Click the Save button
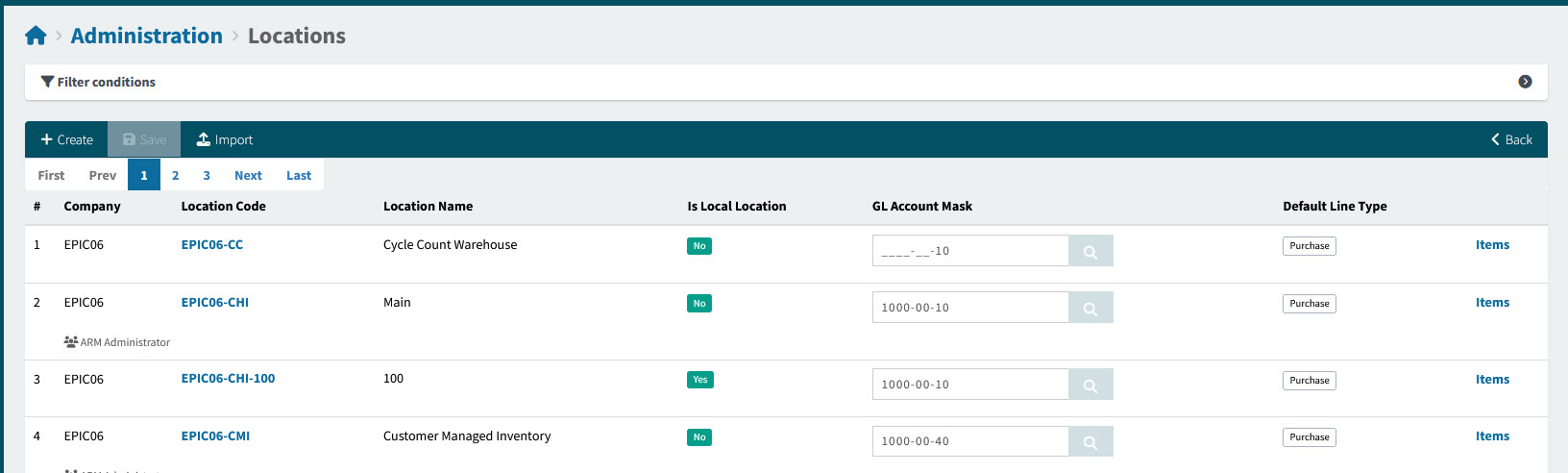 144,139
